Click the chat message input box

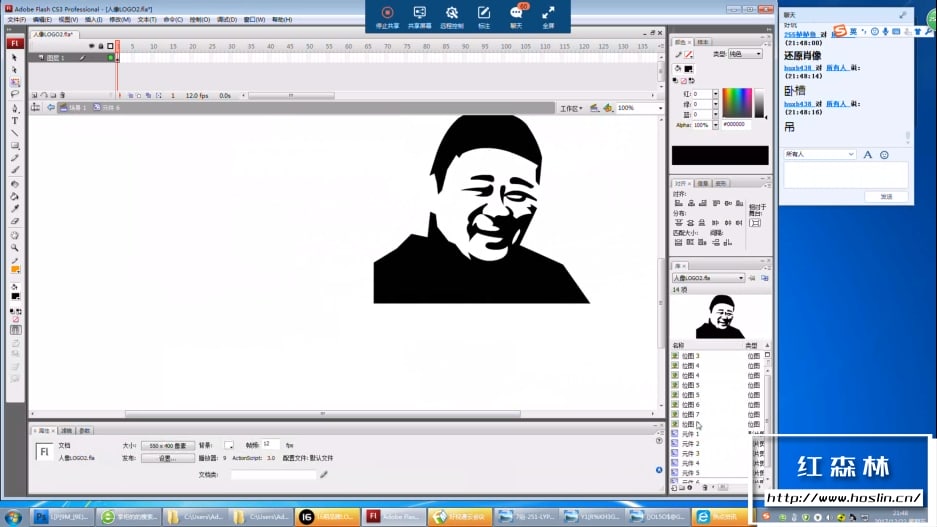846,176
